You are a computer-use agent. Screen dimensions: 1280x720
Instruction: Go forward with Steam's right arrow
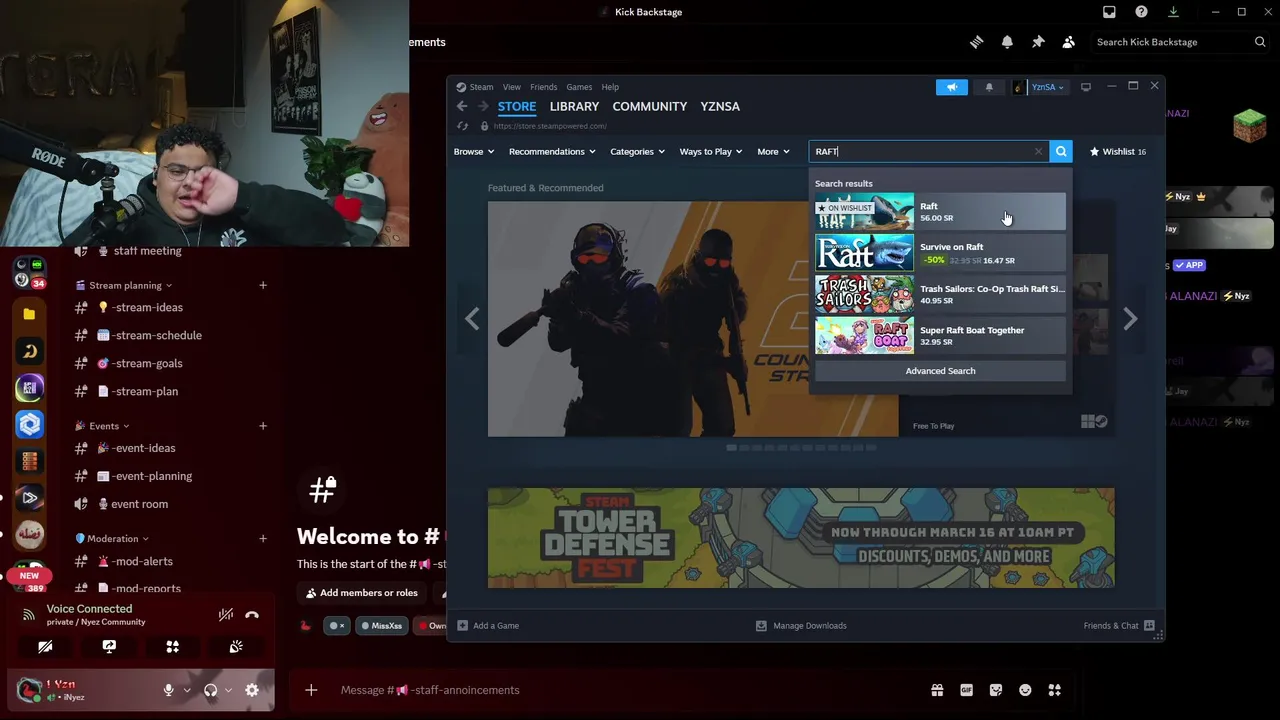tap(483, 106)
